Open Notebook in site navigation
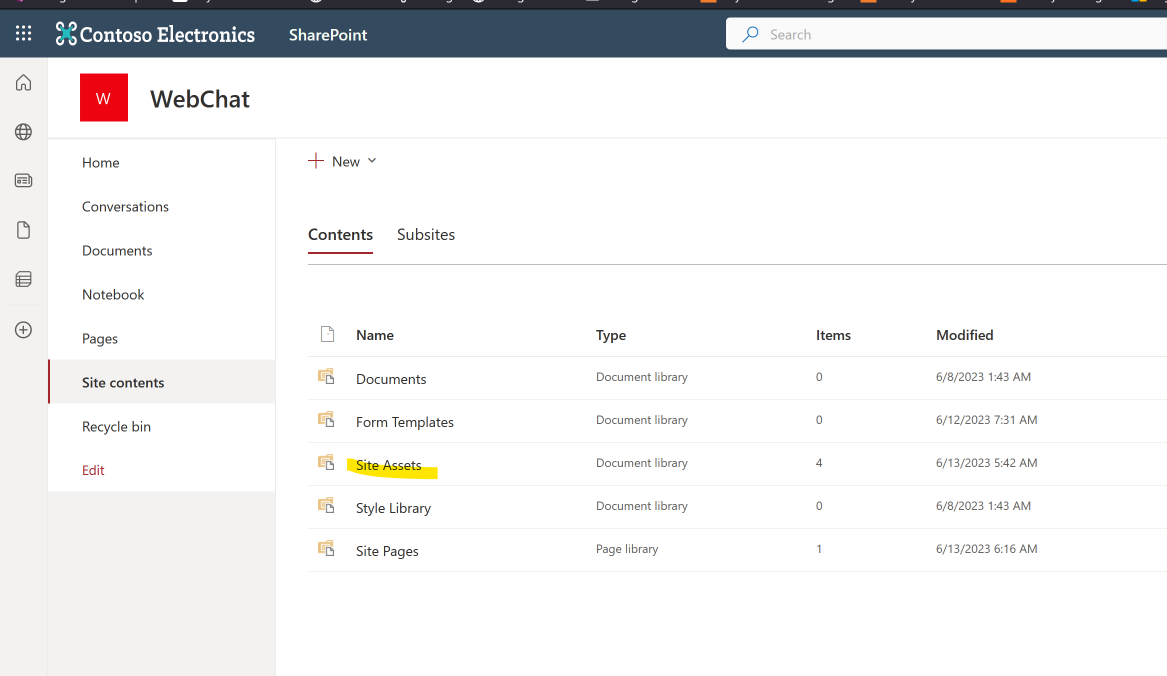The width and height of the screenshot is (1167, 676). 113,294
